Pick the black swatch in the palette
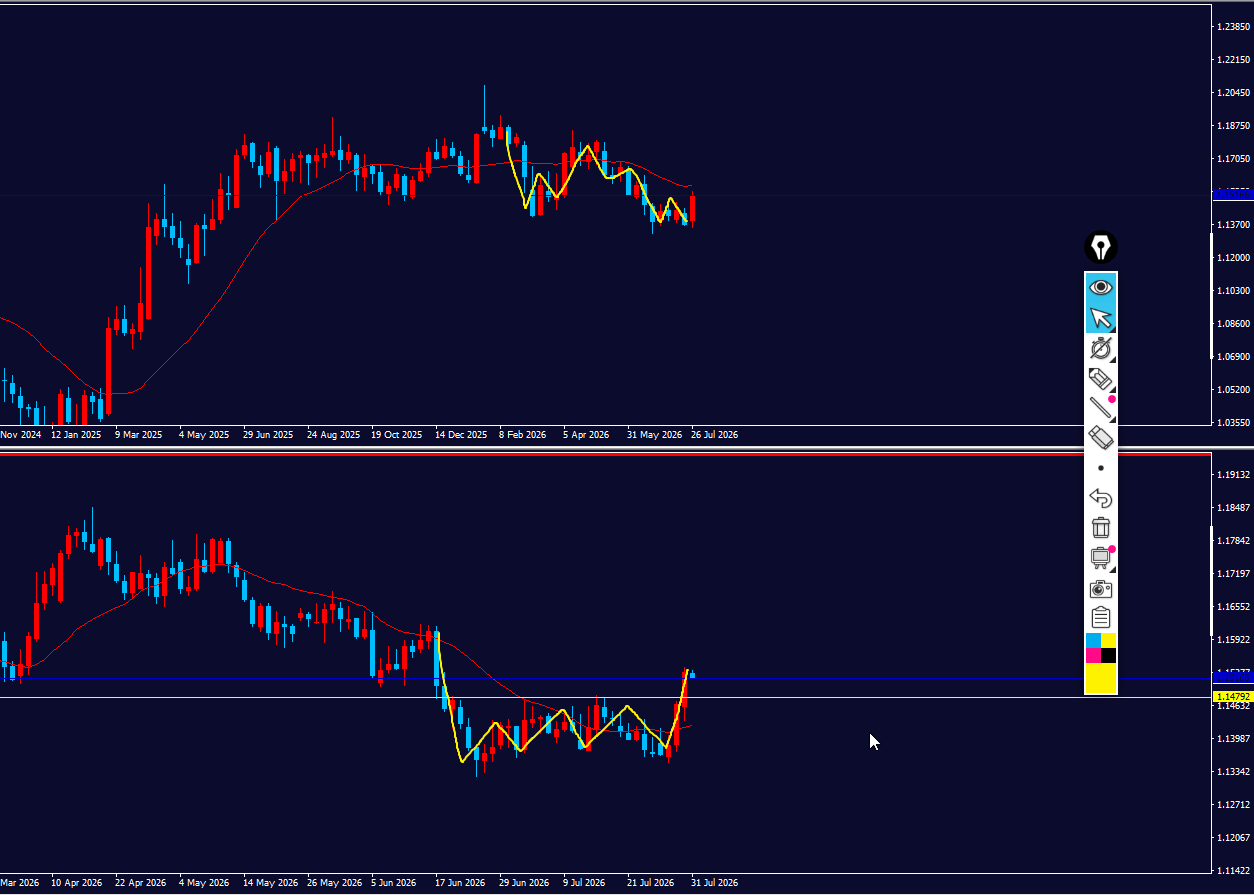Image resolution: width=1254 pixels, height=895 pixels. pyautogui.click(x=1109, y=655)
